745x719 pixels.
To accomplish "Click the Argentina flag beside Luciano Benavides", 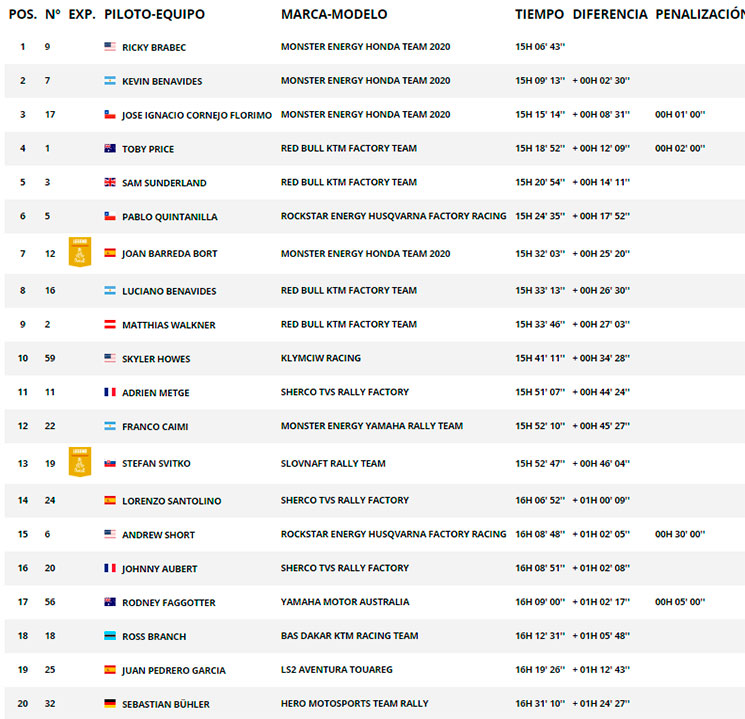I will pos(110,290).
